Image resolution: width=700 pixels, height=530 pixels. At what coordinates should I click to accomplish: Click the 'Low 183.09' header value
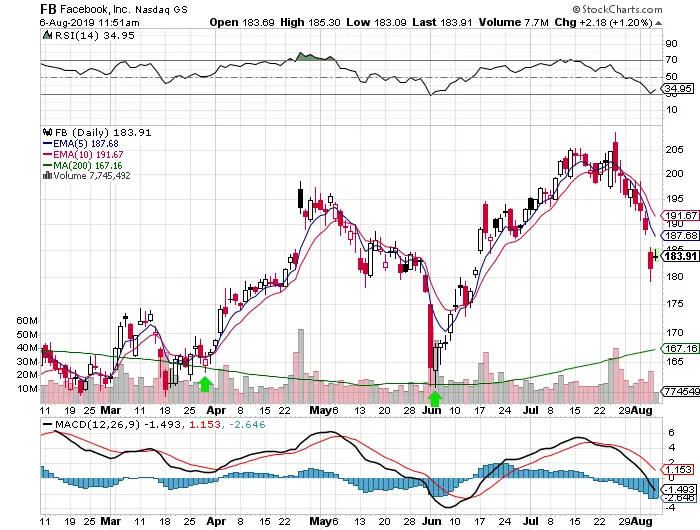click(376, 22)
